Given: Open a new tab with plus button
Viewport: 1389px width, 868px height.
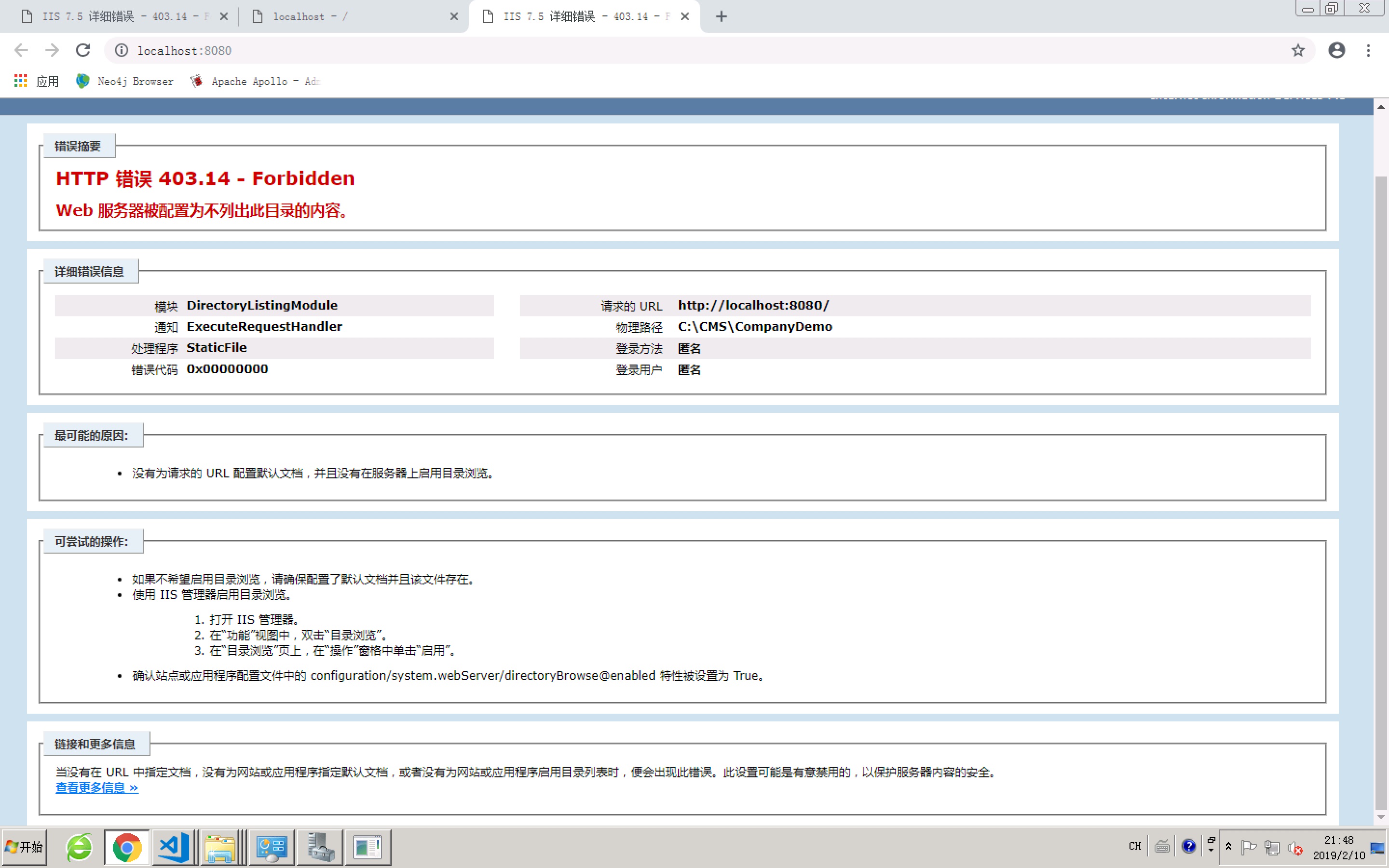Looking at the screenshot, I should (x=722, y=17).
